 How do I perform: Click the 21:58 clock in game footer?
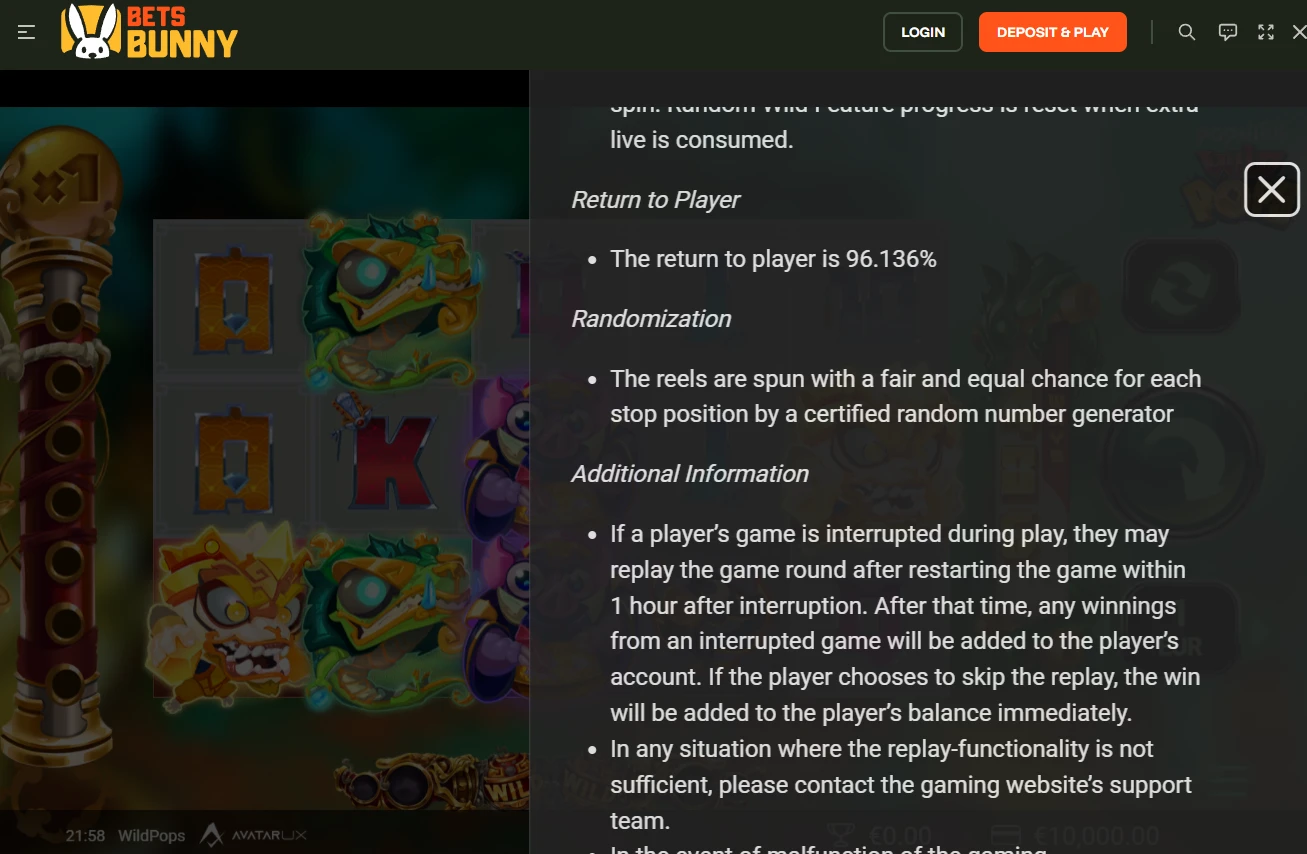pos(85,835)
